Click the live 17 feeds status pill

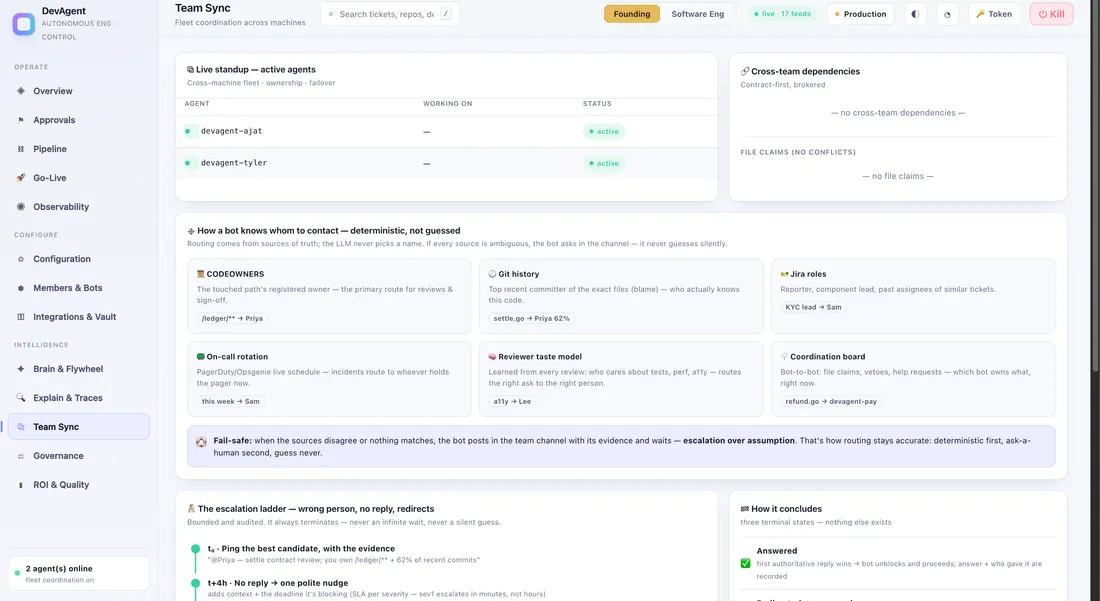pos(782,14)
